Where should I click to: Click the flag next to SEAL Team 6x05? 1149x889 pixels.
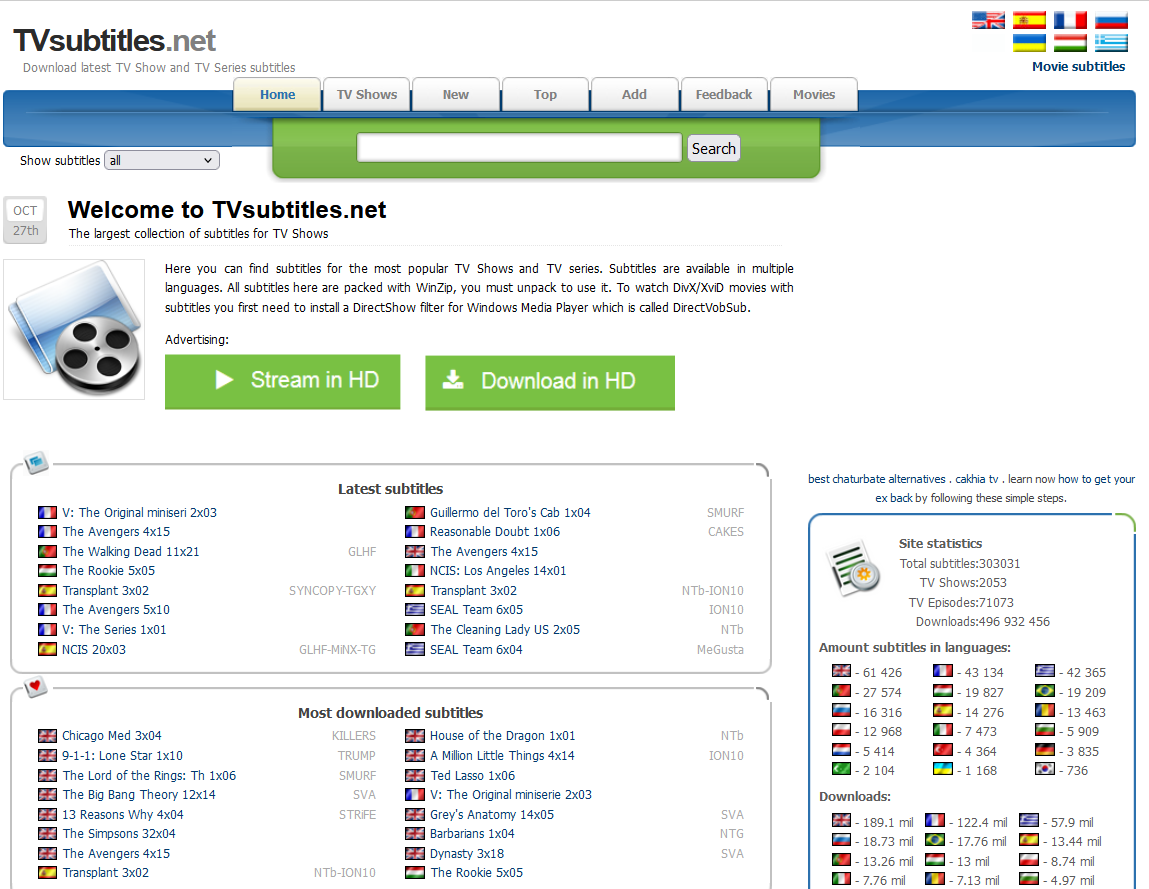pyautogui.click(x=415, y=610)
